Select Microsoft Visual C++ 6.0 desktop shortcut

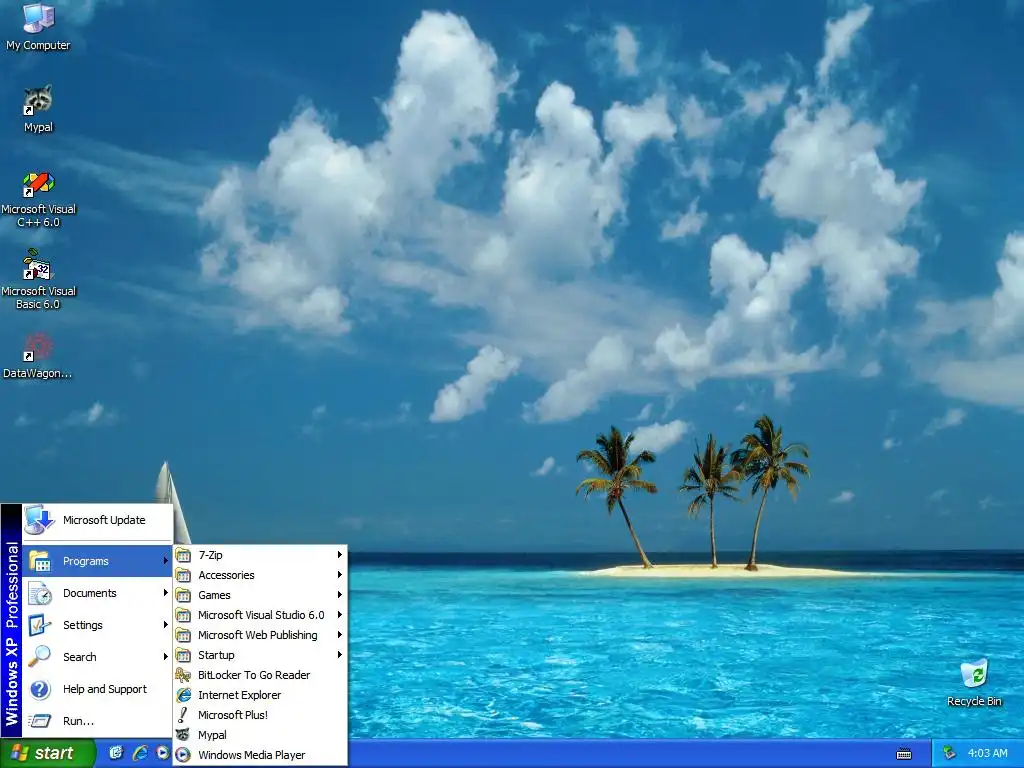(x=38, y=199)
